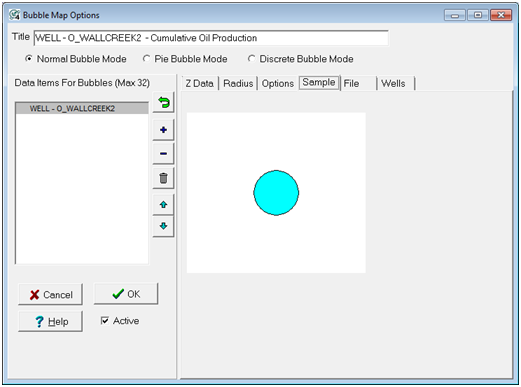
Task: Select Pie Bubble Mode radio button
Action: coord(146,59)
